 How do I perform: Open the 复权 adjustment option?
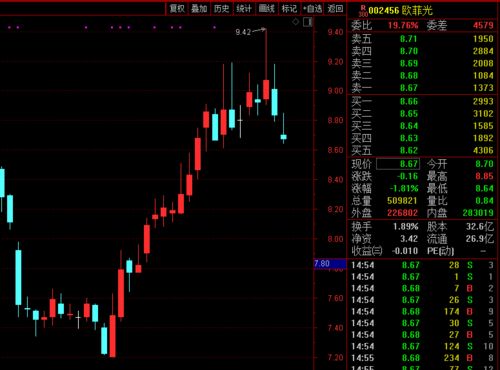(177, 9)
